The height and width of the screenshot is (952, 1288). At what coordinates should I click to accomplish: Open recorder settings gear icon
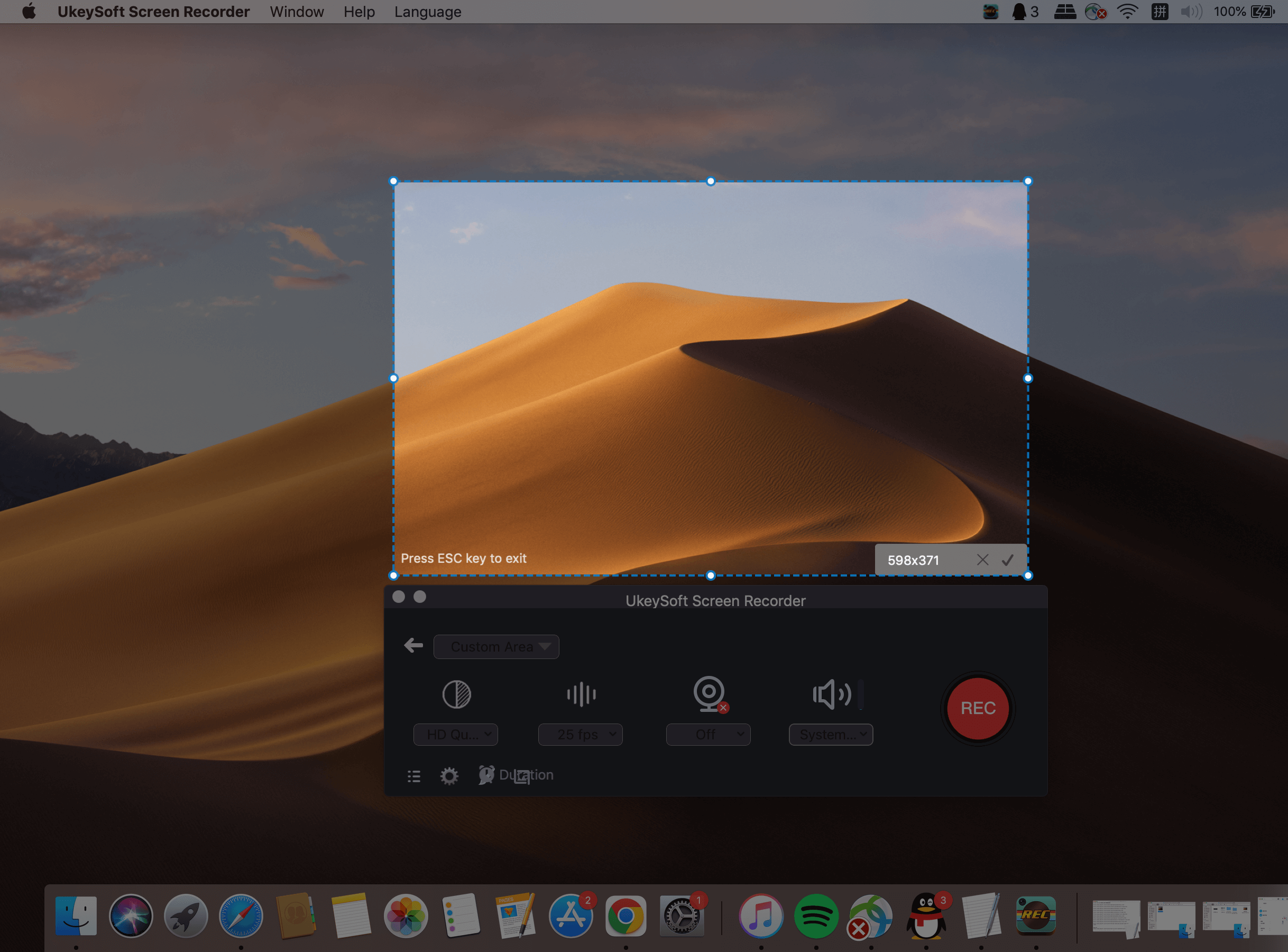click(449, 776)
